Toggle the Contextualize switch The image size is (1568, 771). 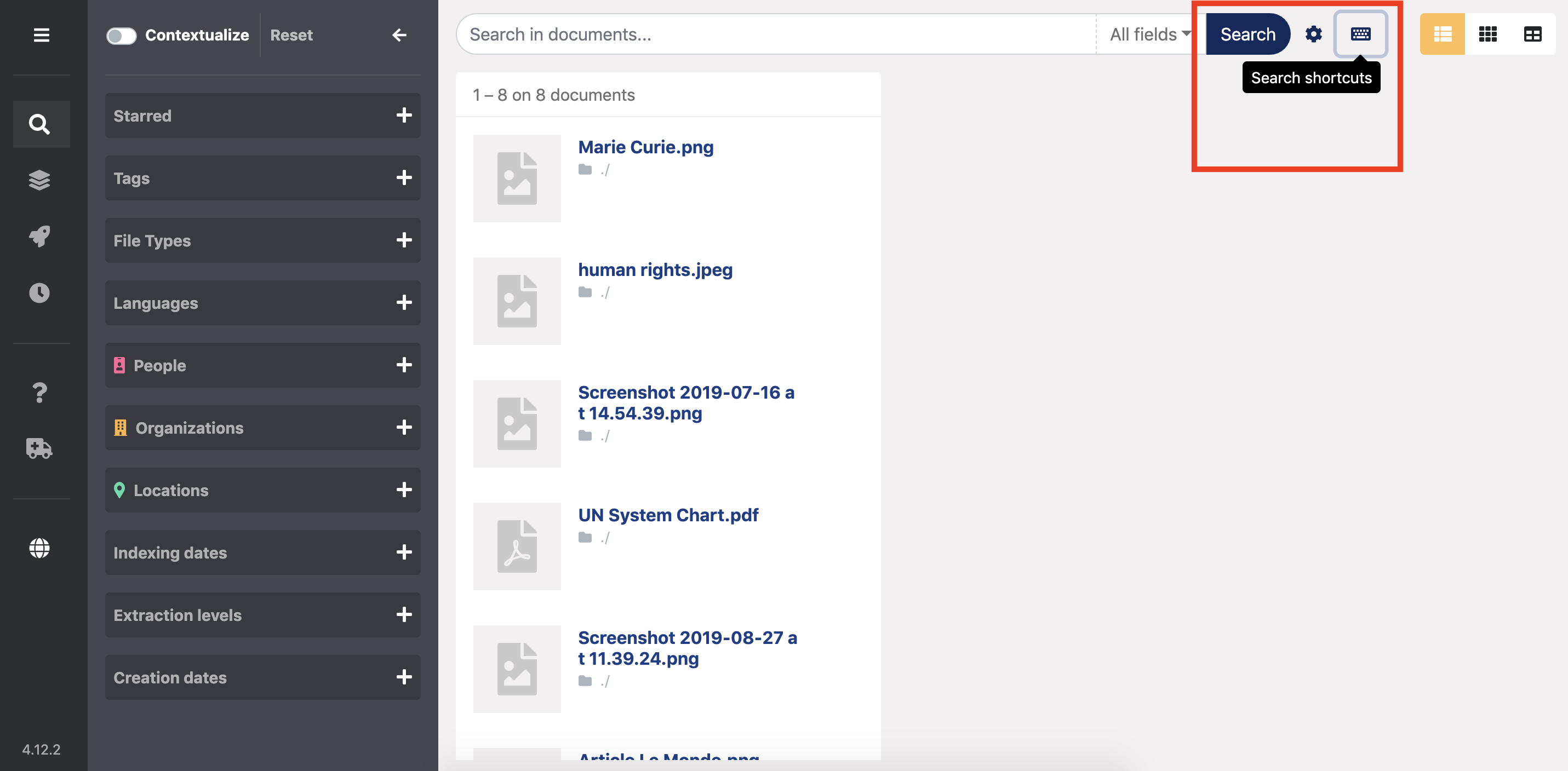coord(121,36)
